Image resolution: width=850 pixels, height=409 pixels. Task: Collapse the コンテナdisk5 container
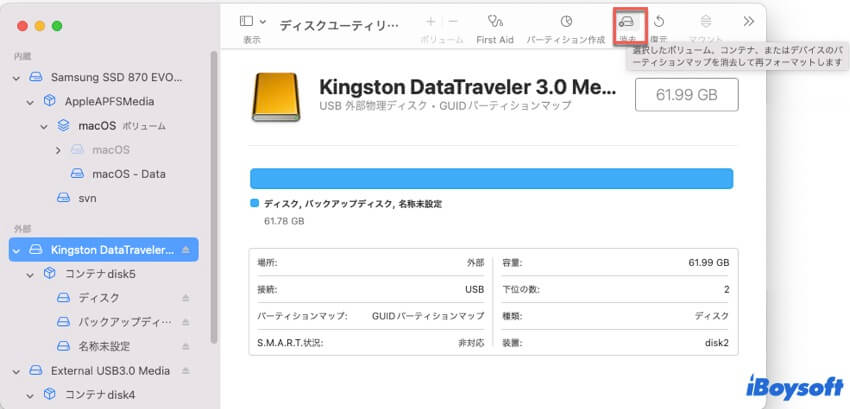pos(31,274)
